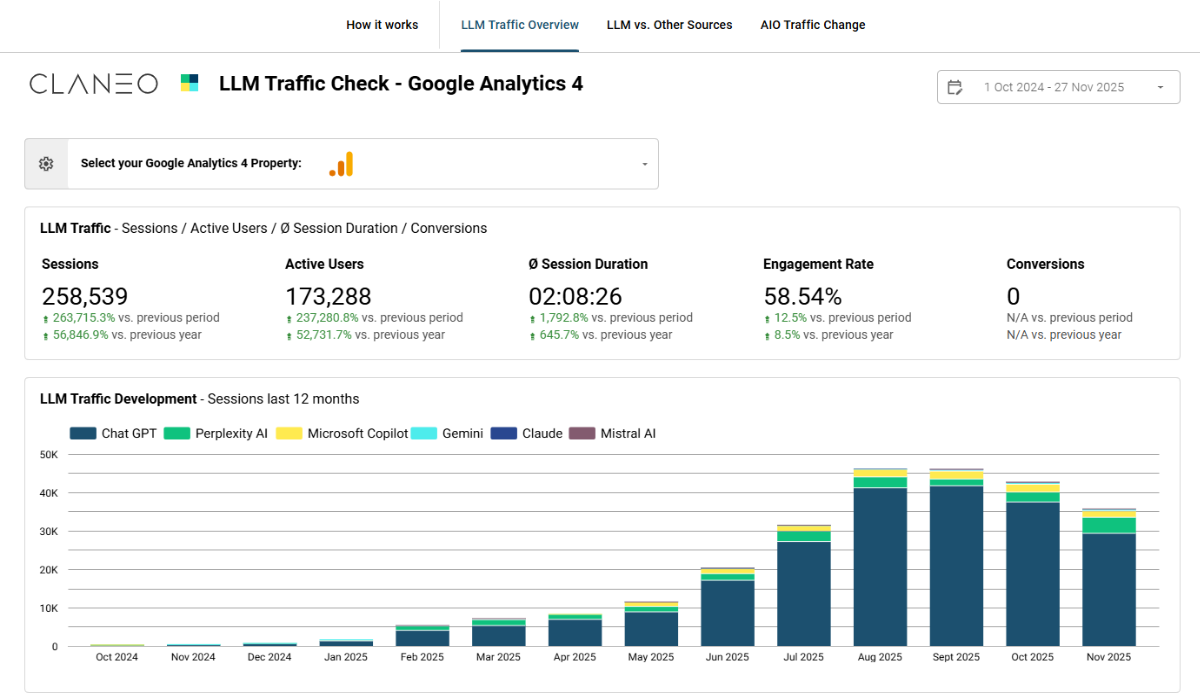Click the Aug 2025 Chat GPT bar
The image size is (1200, 700).
[x=880, y=565]
